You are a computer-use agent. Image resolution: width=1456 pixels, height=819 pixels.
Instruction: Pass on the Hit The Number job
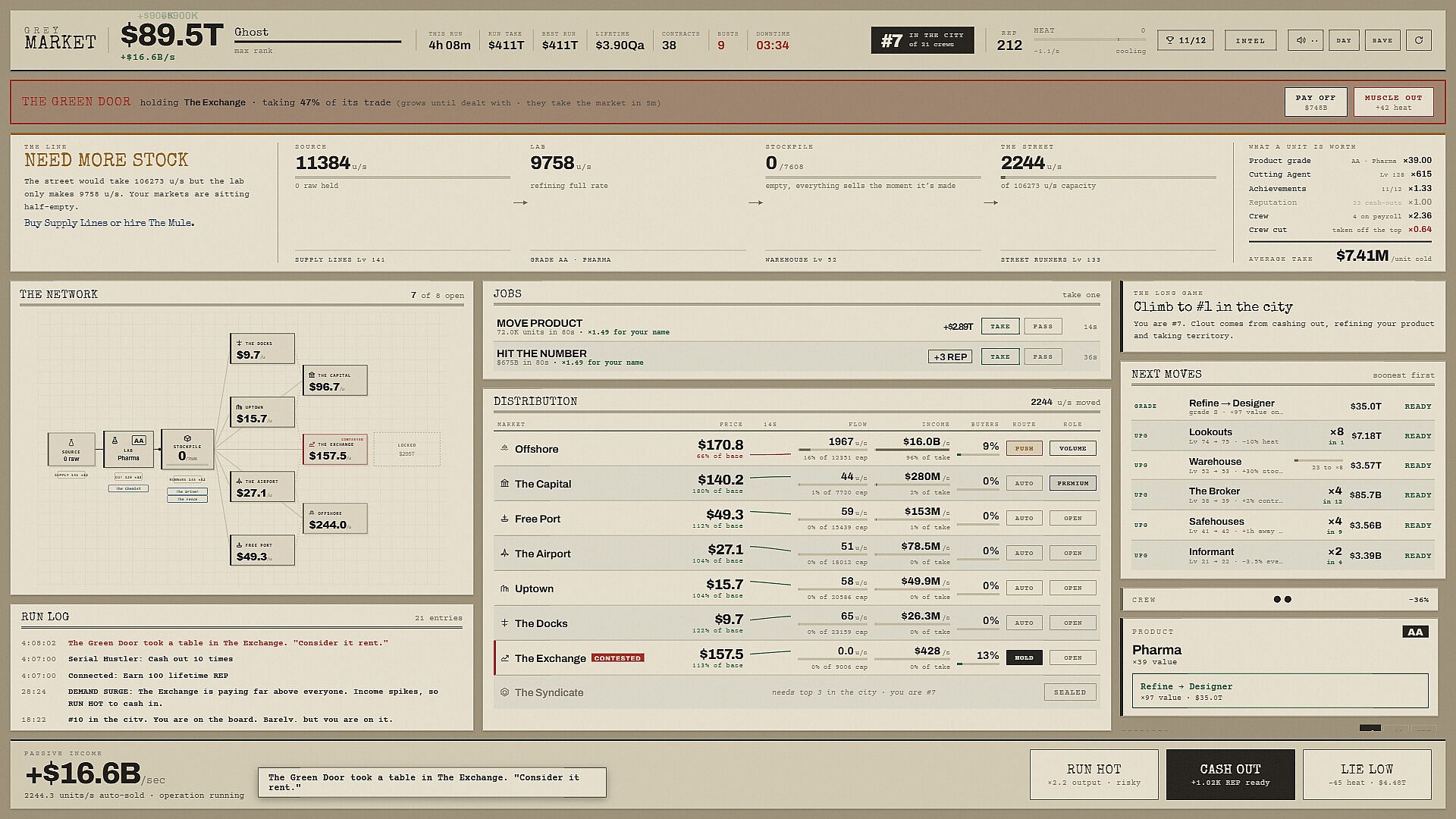[1043, 356]
